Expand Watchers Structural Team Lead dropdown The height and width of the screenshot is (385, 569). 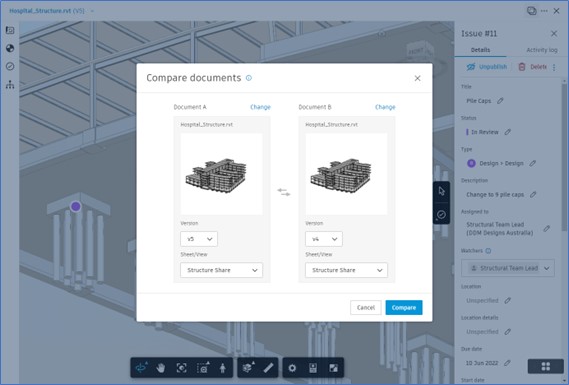point(508,268)
